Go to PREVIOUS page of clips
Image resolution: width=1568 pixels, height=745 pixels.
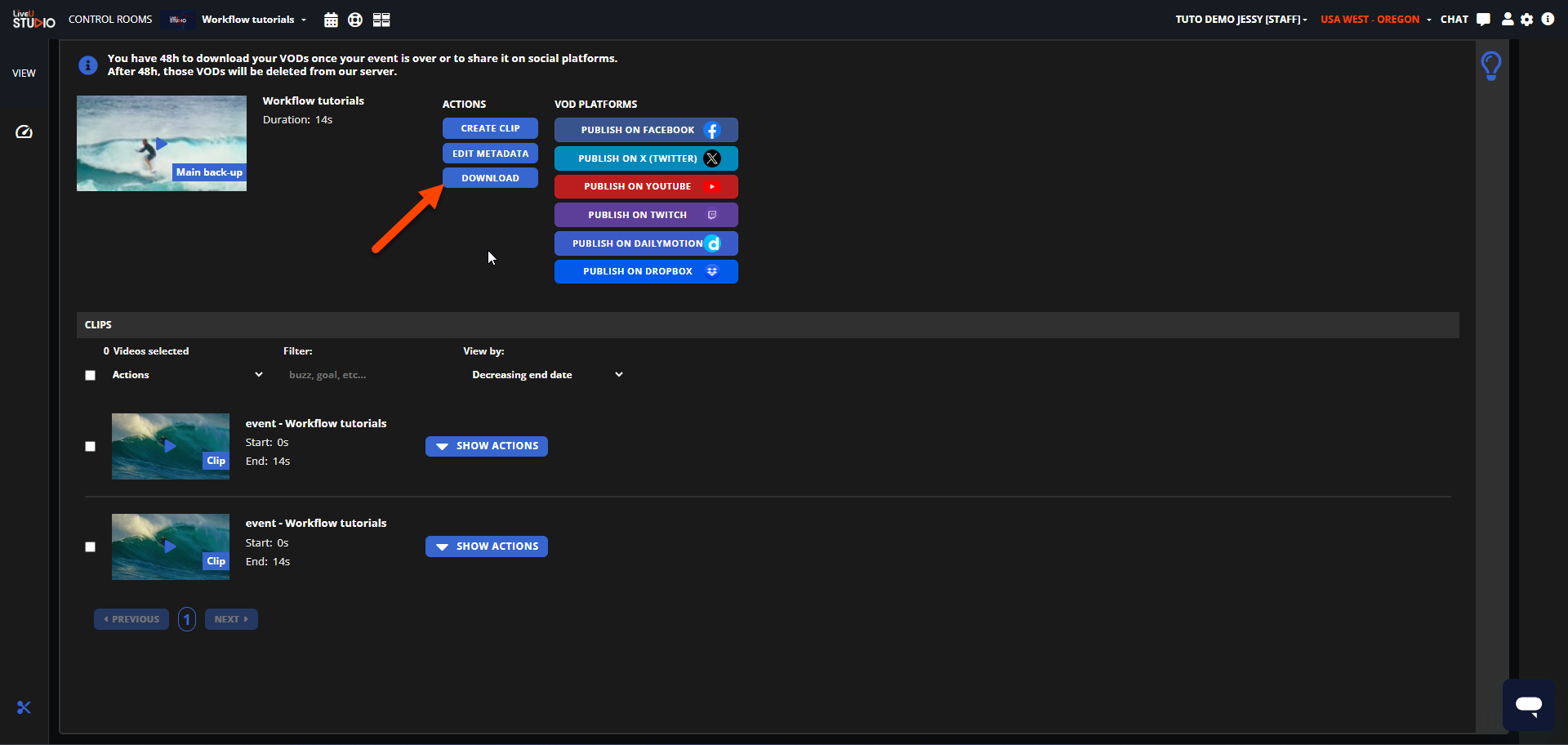[x=131, y=619]
